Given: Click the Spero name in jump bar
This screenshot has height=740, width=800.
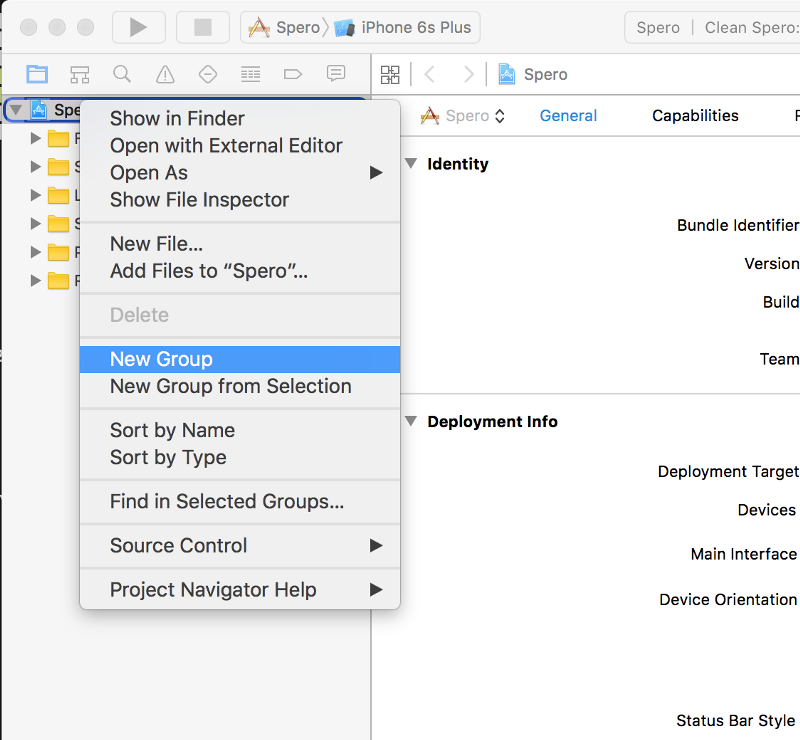Looking at the screenshot, I should click(545, 75).
